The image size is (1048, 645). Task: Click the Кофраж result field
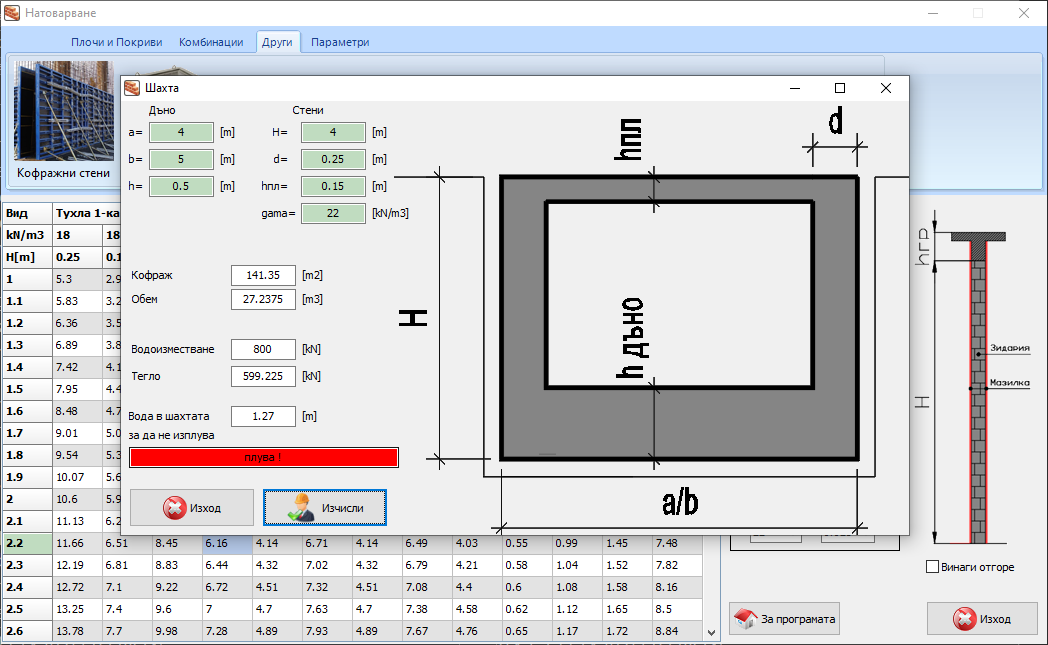(263, 275)
